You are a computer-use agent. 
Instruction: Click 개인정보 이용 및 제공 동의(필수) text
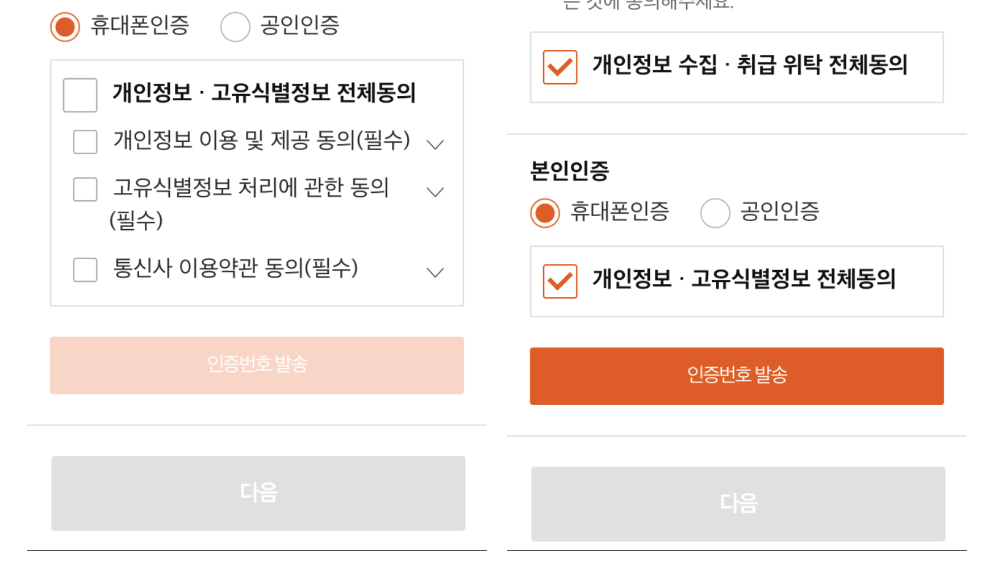click(x=261, y=140)
